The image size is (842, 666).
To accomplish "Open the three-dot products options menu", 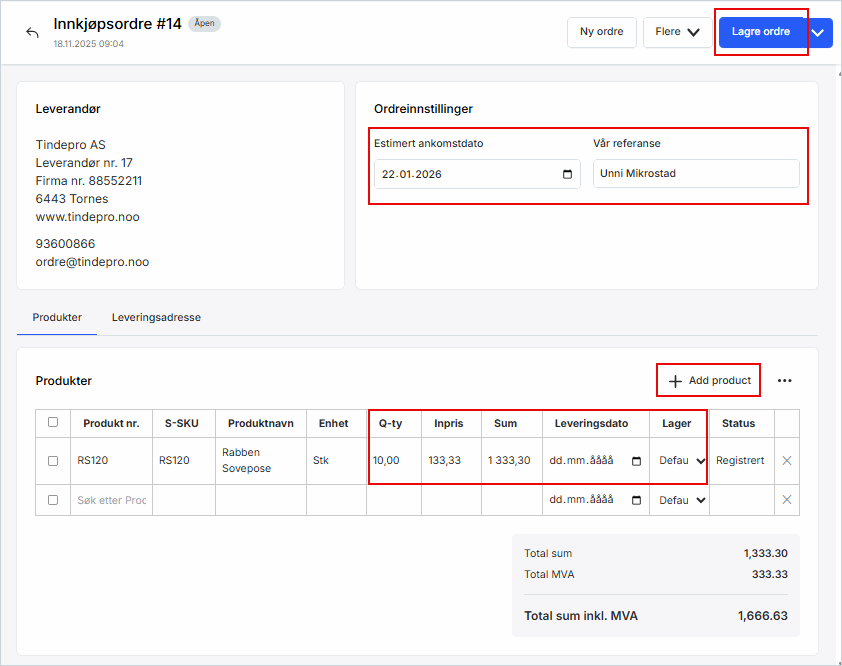I will coord(784,381).
